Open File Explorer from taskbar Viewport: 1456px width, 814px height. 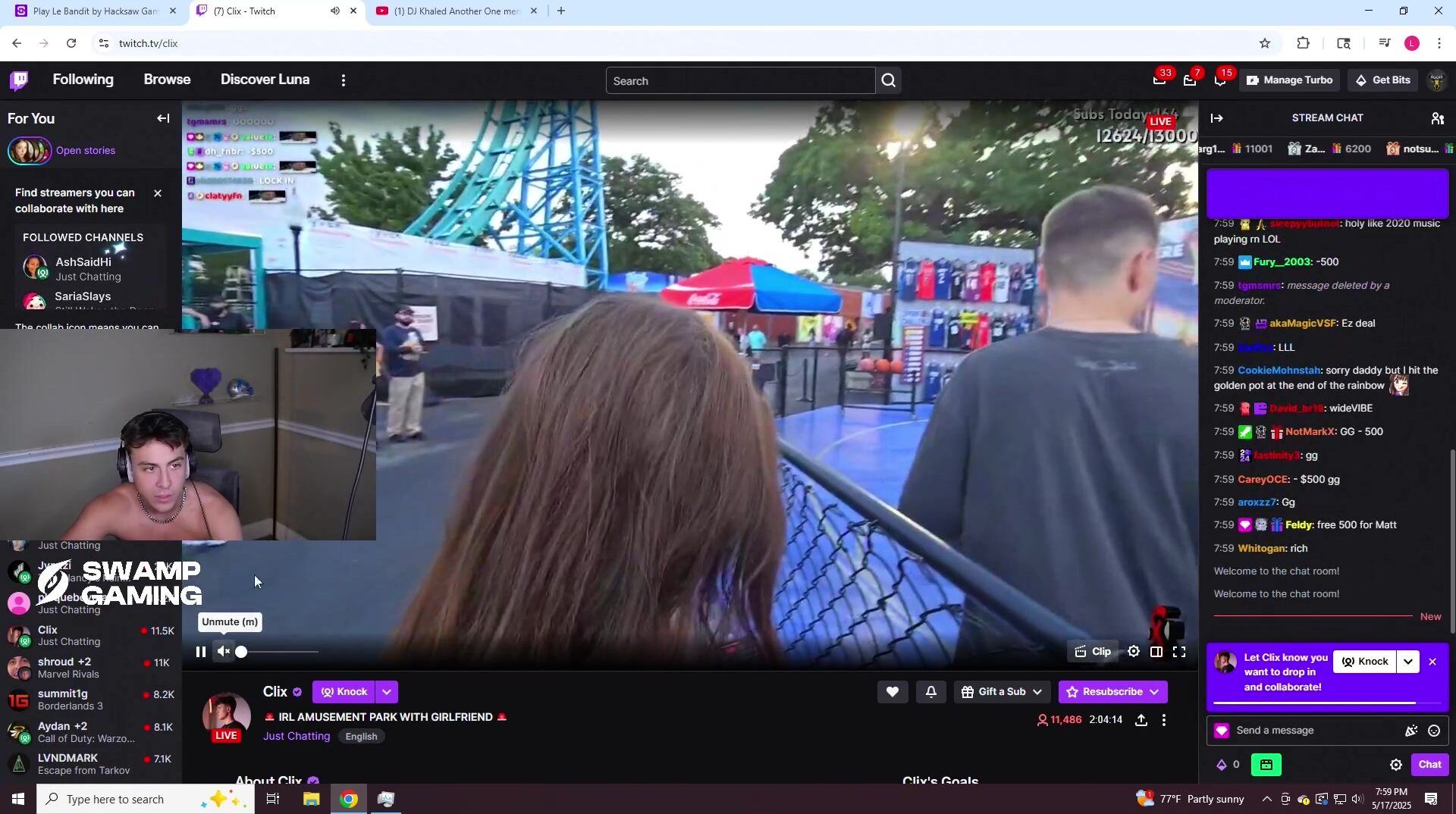point(312,799)
